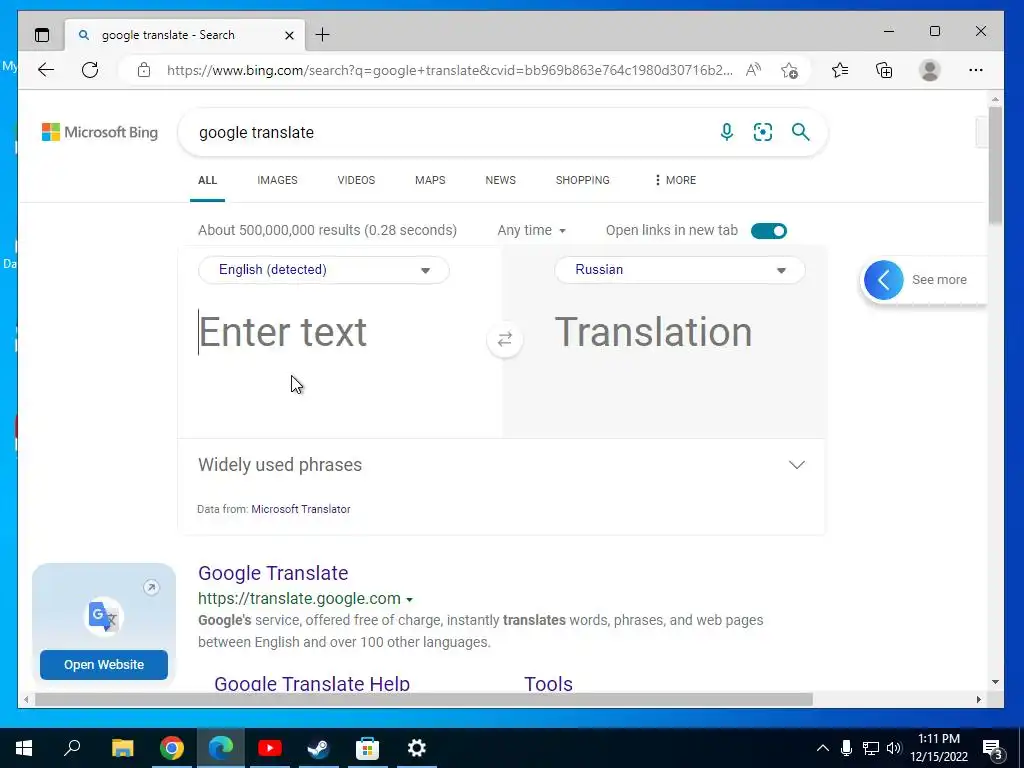Add this page to favorites star icon
The height and width of the screenshot is (768, 1024).
tap(789, 70)
